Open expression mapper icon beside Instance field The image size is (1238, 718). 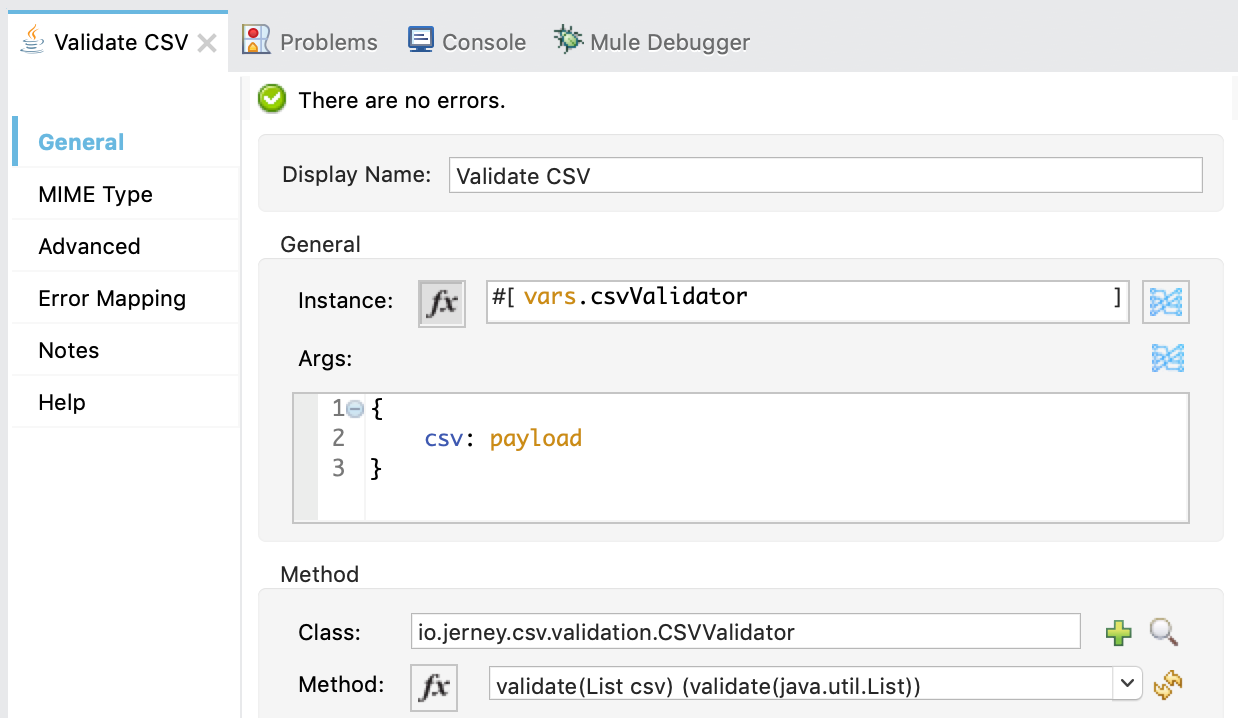(x=1166, y=301)
